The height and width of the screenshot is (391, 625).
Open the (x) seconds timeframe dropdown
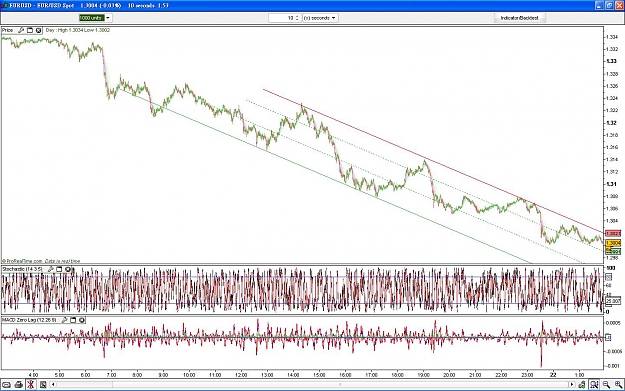pos(320,18)
